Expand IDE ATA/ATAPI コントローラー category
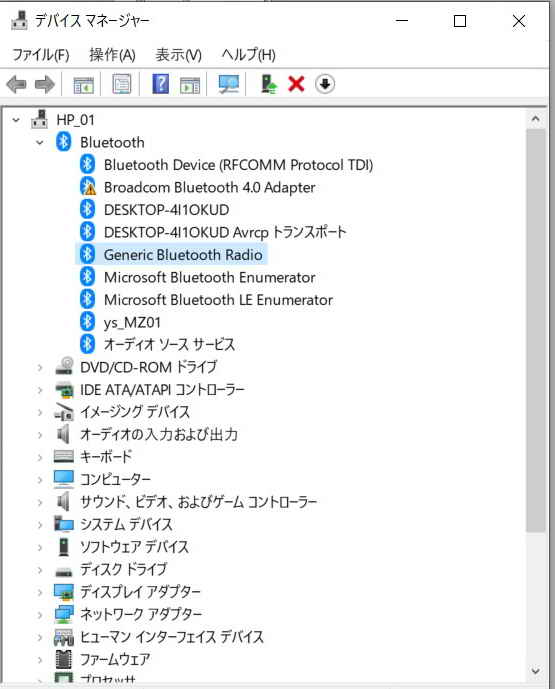The image size is (555, 689). point(40,390)
